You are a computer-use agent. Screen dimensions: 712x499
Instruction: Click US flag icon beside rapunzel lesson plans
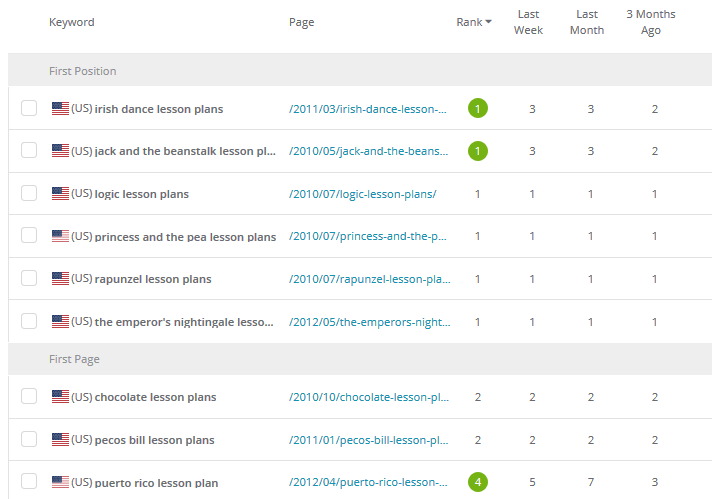click(x=60, y=278)
